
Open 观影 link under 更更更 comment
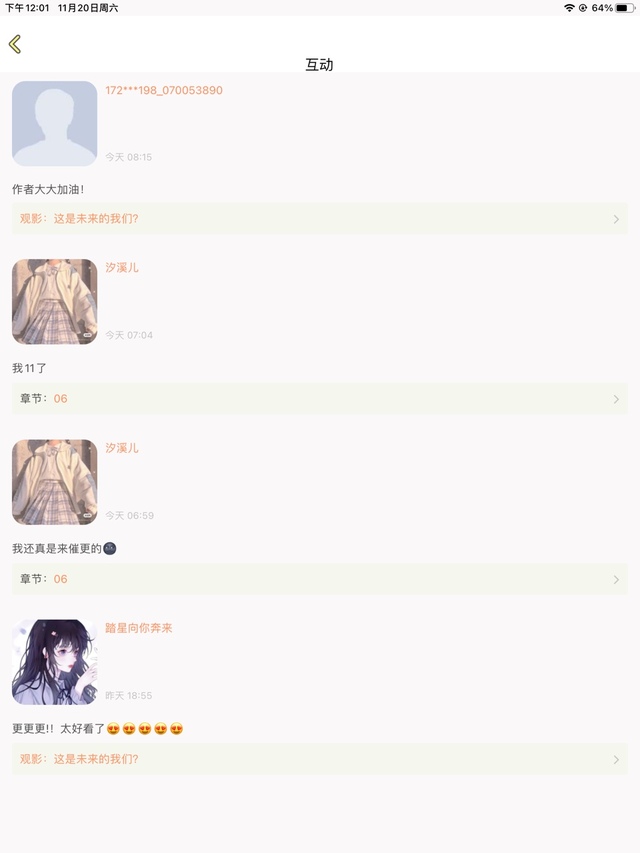tap(320, 759)
